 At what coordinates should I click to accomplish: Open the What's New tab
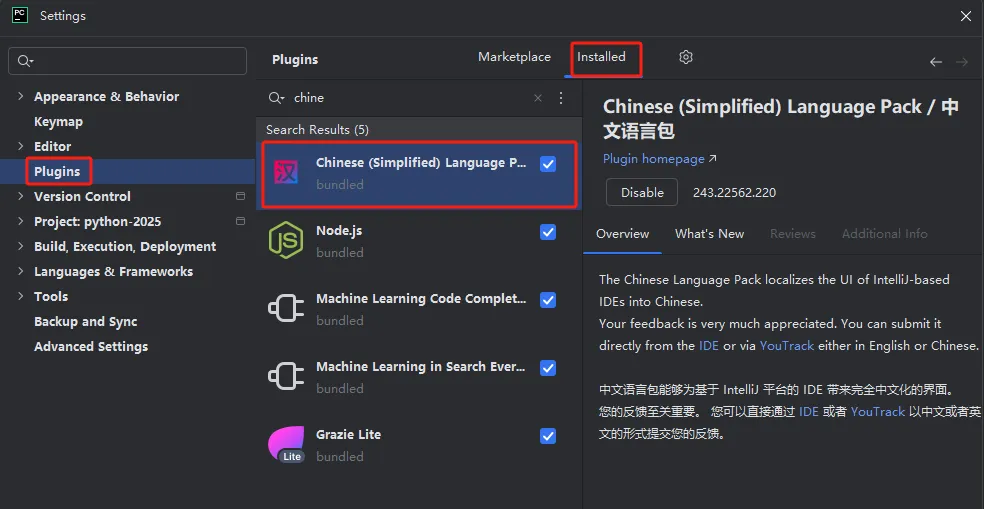click(709, 234)
